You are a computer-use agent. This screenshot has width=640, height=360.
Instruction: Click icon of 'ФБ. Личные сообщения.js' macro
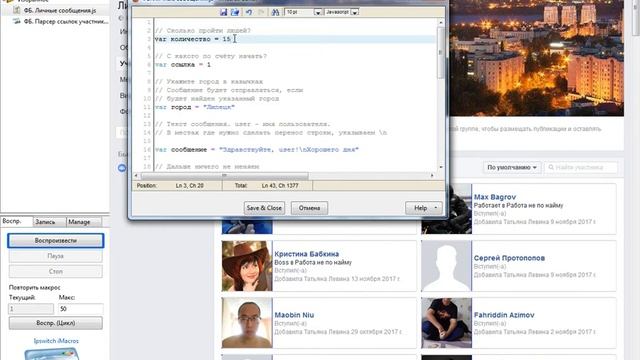(17, 10)
